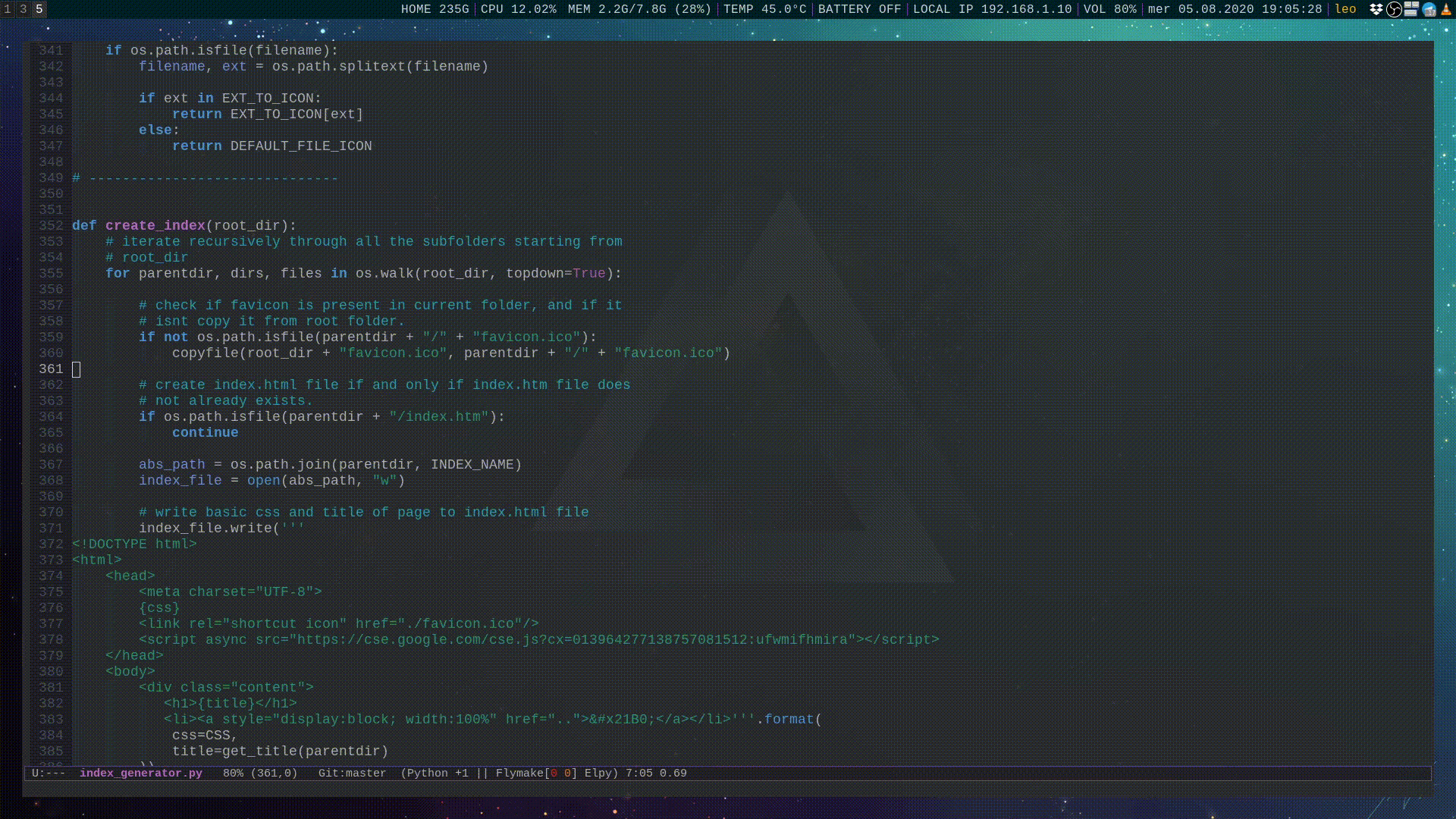
Task: Click the 80% buffer position indicator
Action: (234, 773)
